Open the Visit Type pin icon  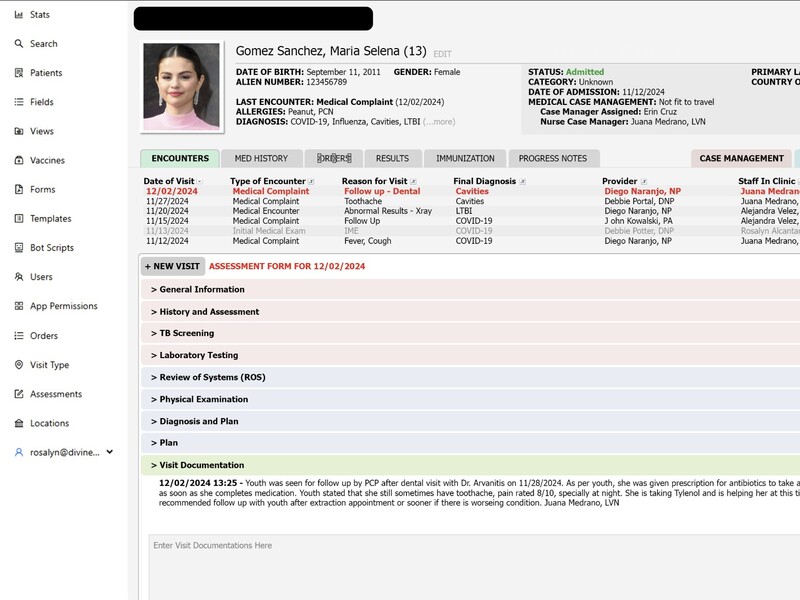click(x=19, y=365)
